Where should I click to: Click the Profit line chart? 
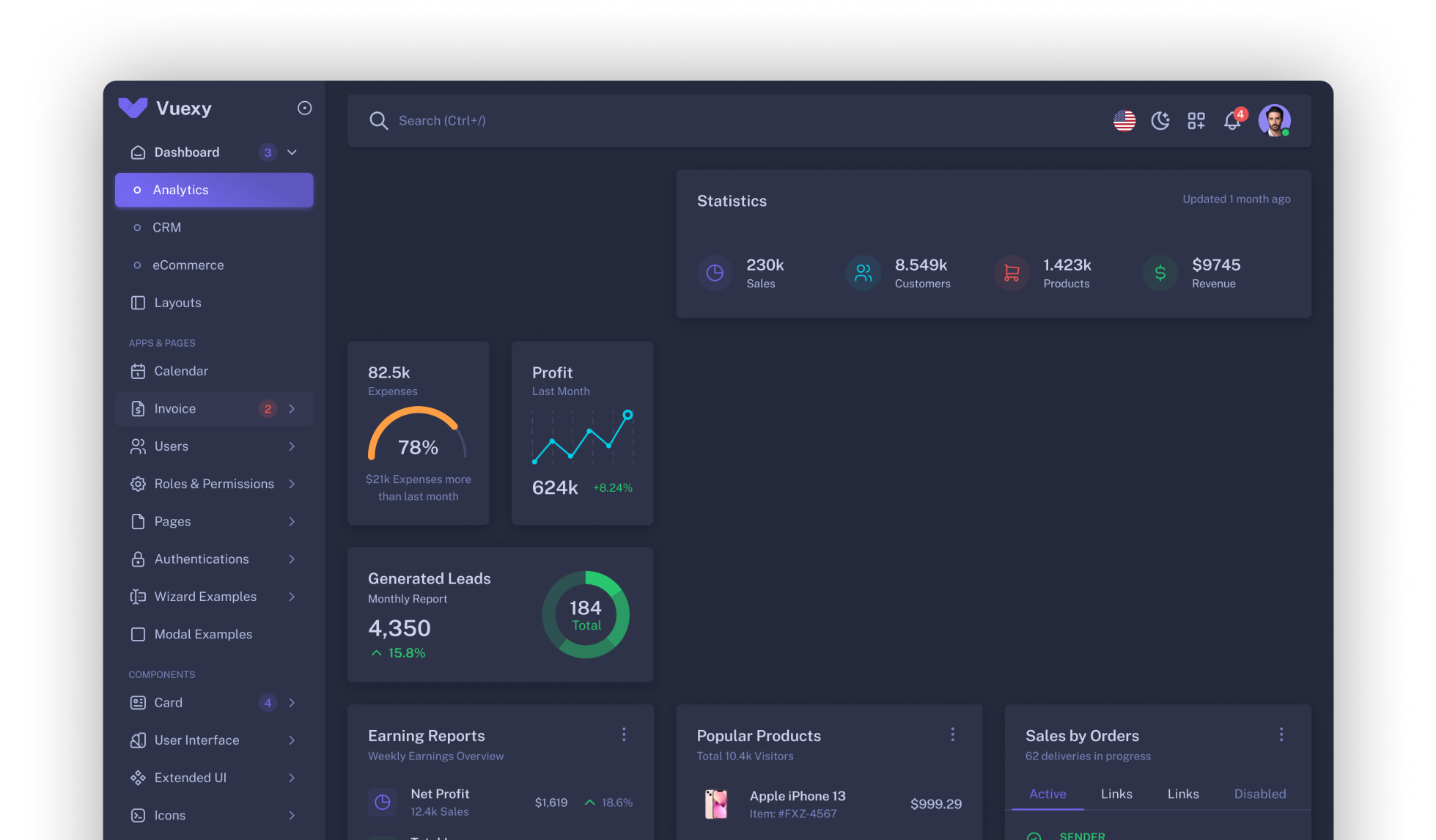583,438
